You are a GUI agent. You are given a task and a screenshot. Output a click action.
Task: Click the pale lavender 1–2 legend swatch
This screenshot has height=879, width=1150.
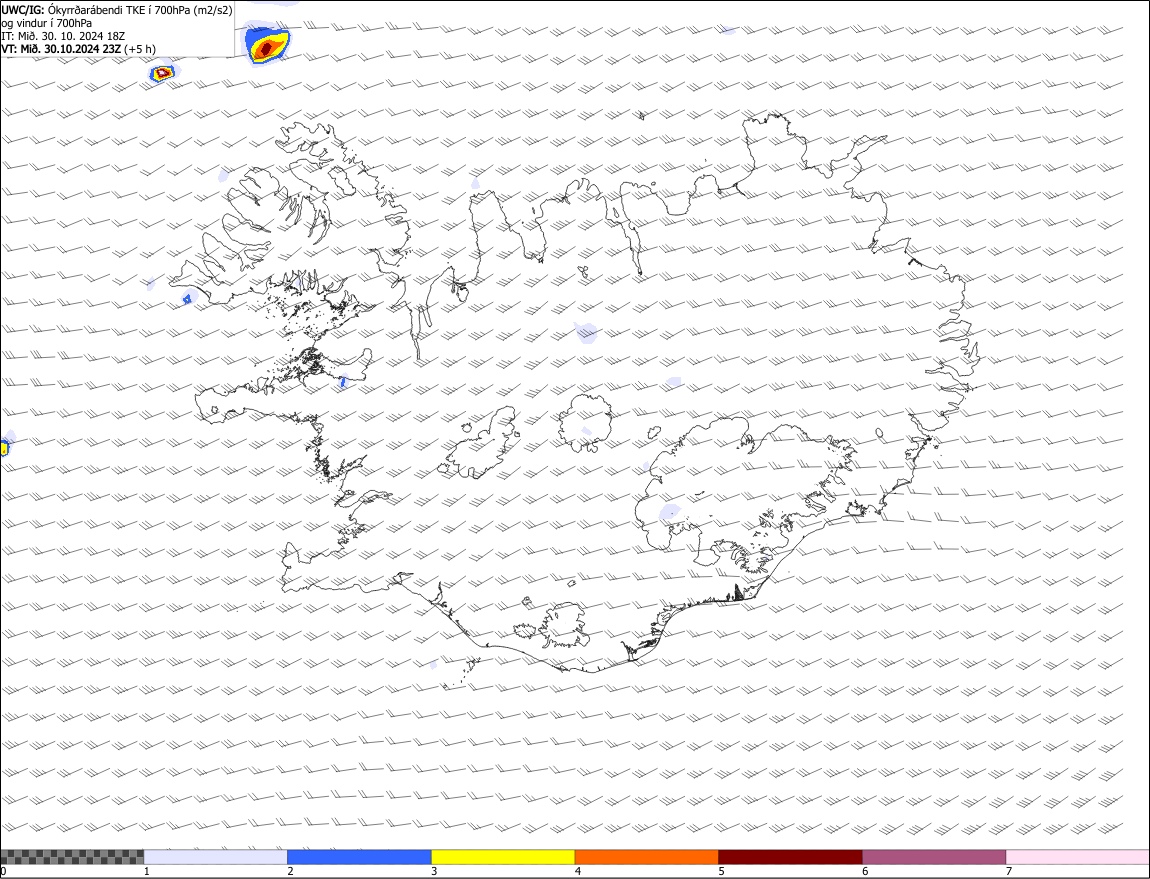[216, 857]
